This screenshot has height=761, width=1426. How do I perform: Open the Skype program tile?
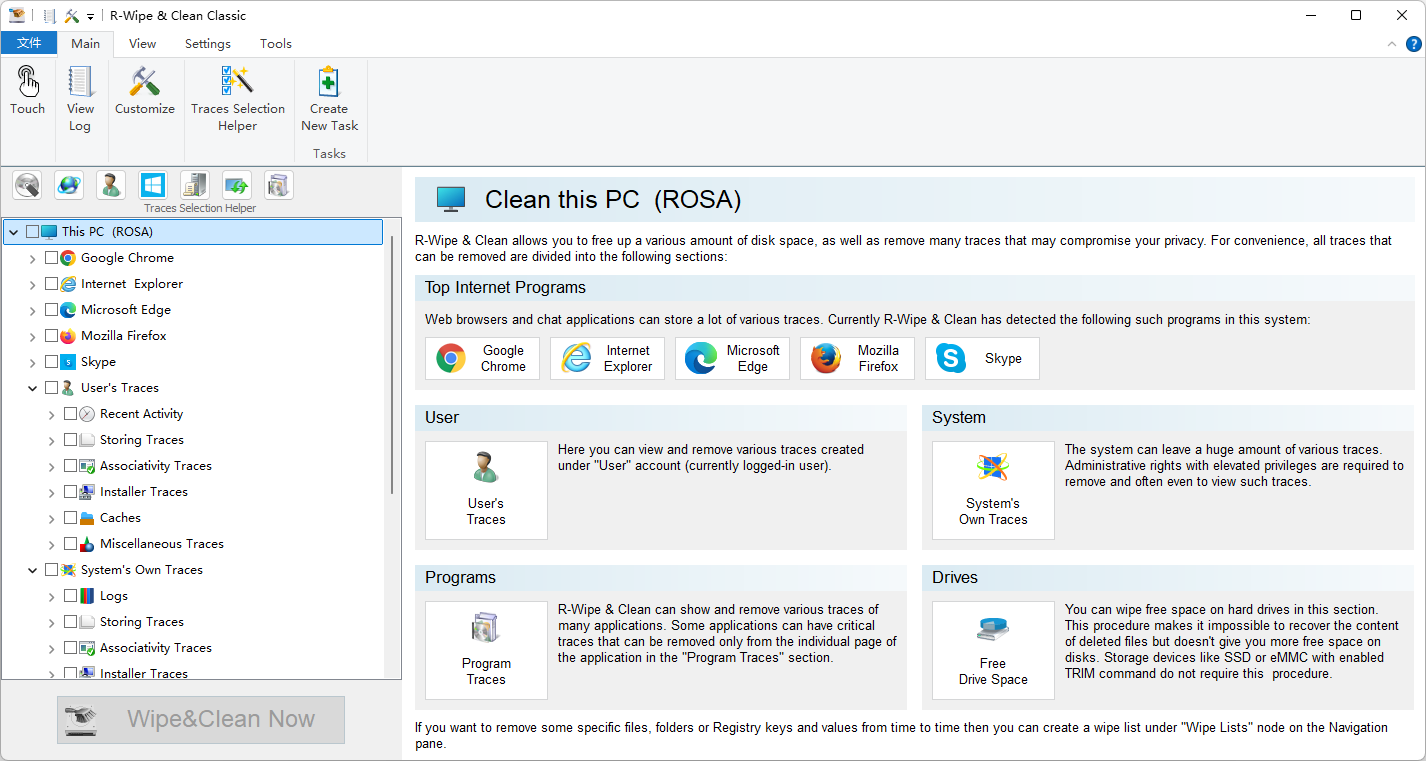(x=982, y=358)
